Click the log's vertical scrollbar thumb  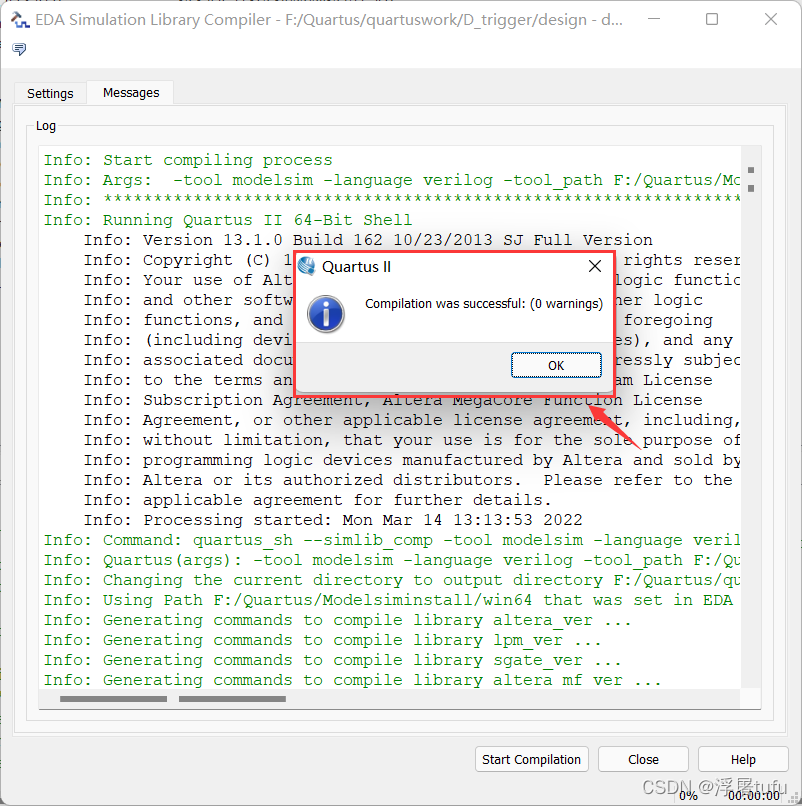751,179
